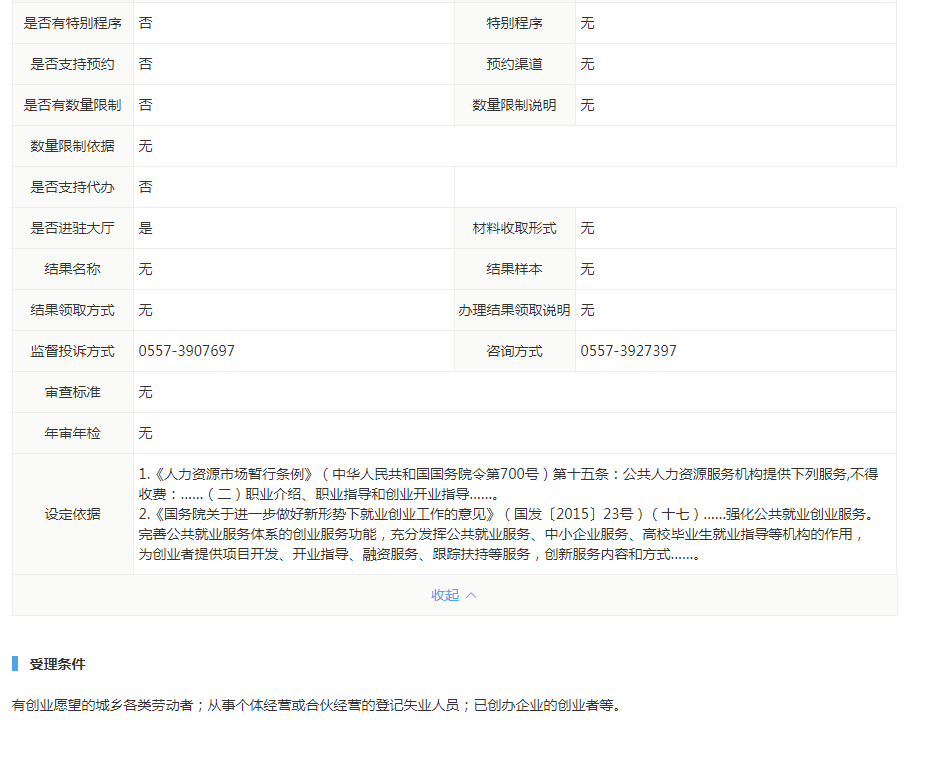The image size is (925, 758).
Task: Click the 是 value for 是否进驻大厅
Action: tap(146, 228)
